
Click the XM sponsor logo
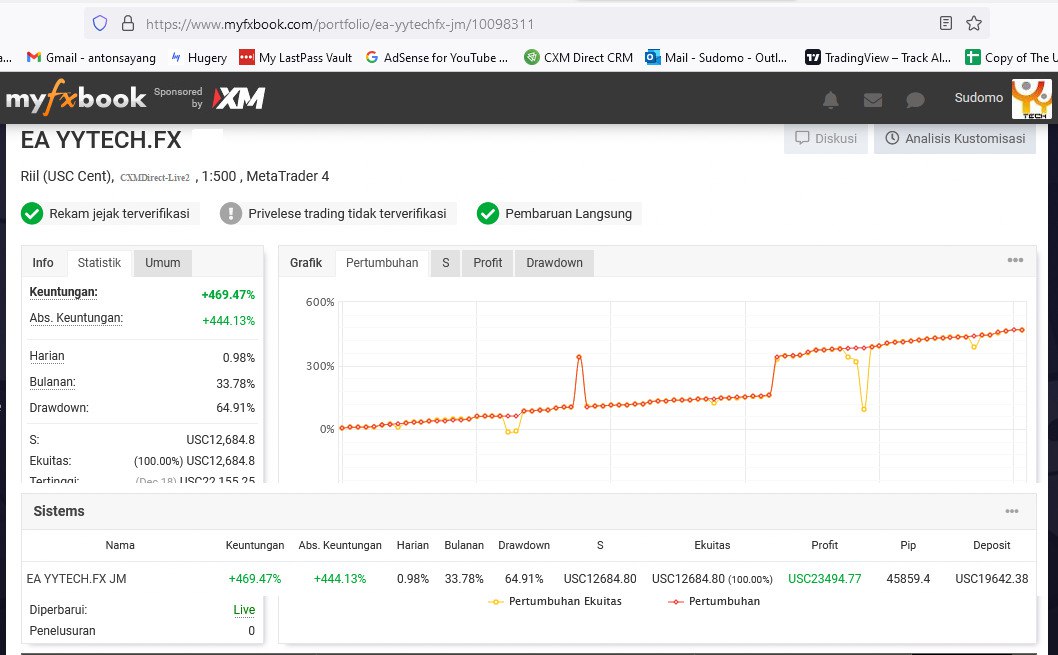point(240,98)
